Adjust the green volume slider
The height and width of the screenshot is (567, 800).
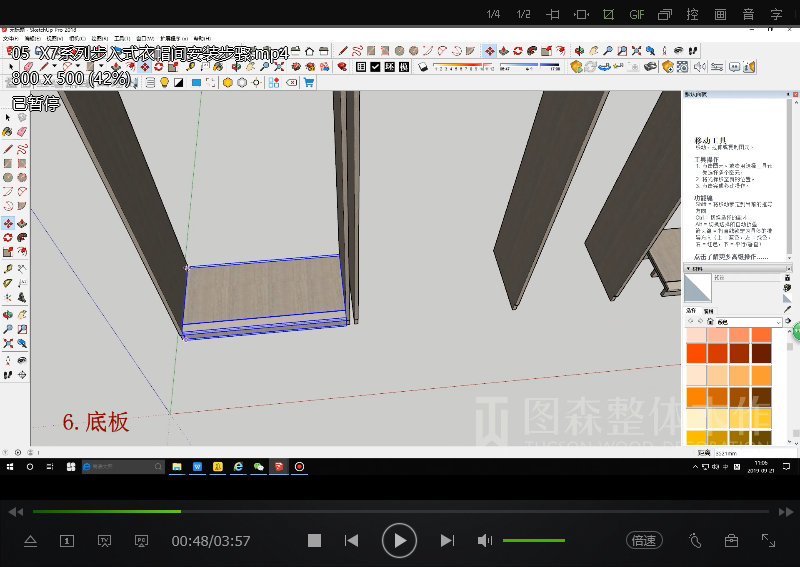pyautogui.click(x=533, y=541)
